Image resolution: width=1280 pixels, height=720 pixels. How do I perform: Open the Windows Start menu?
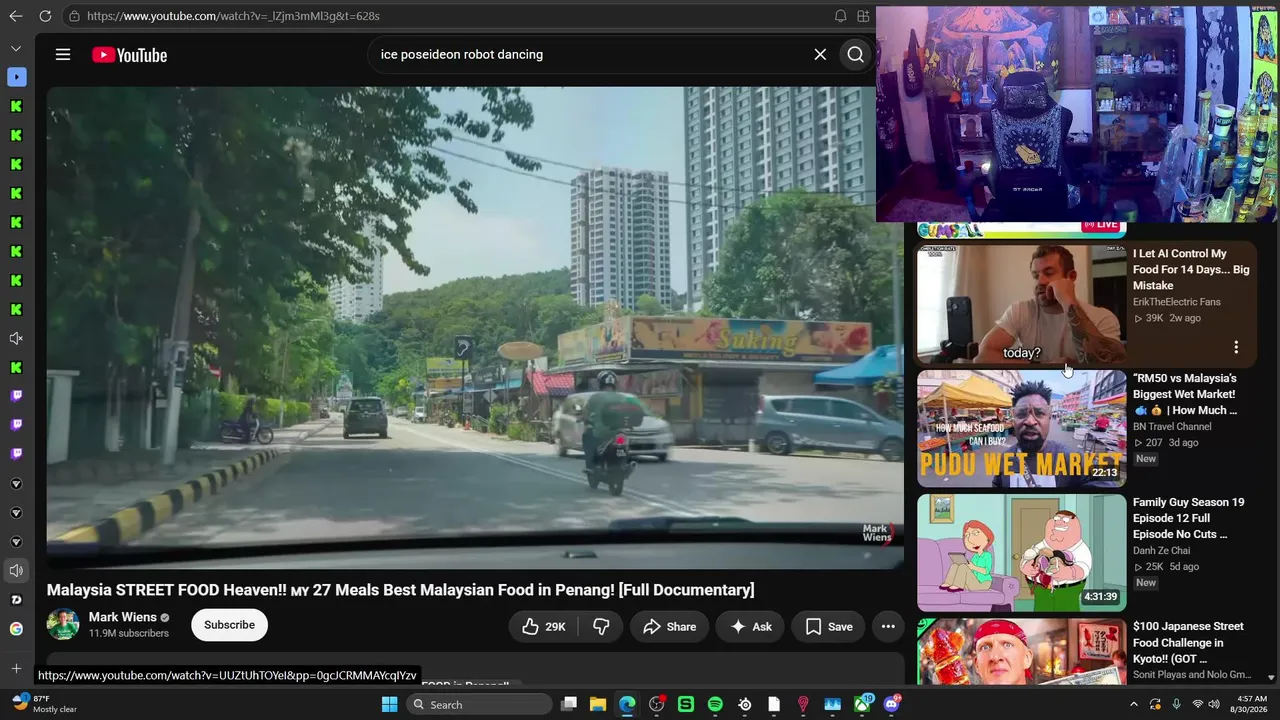pos(389,705)
